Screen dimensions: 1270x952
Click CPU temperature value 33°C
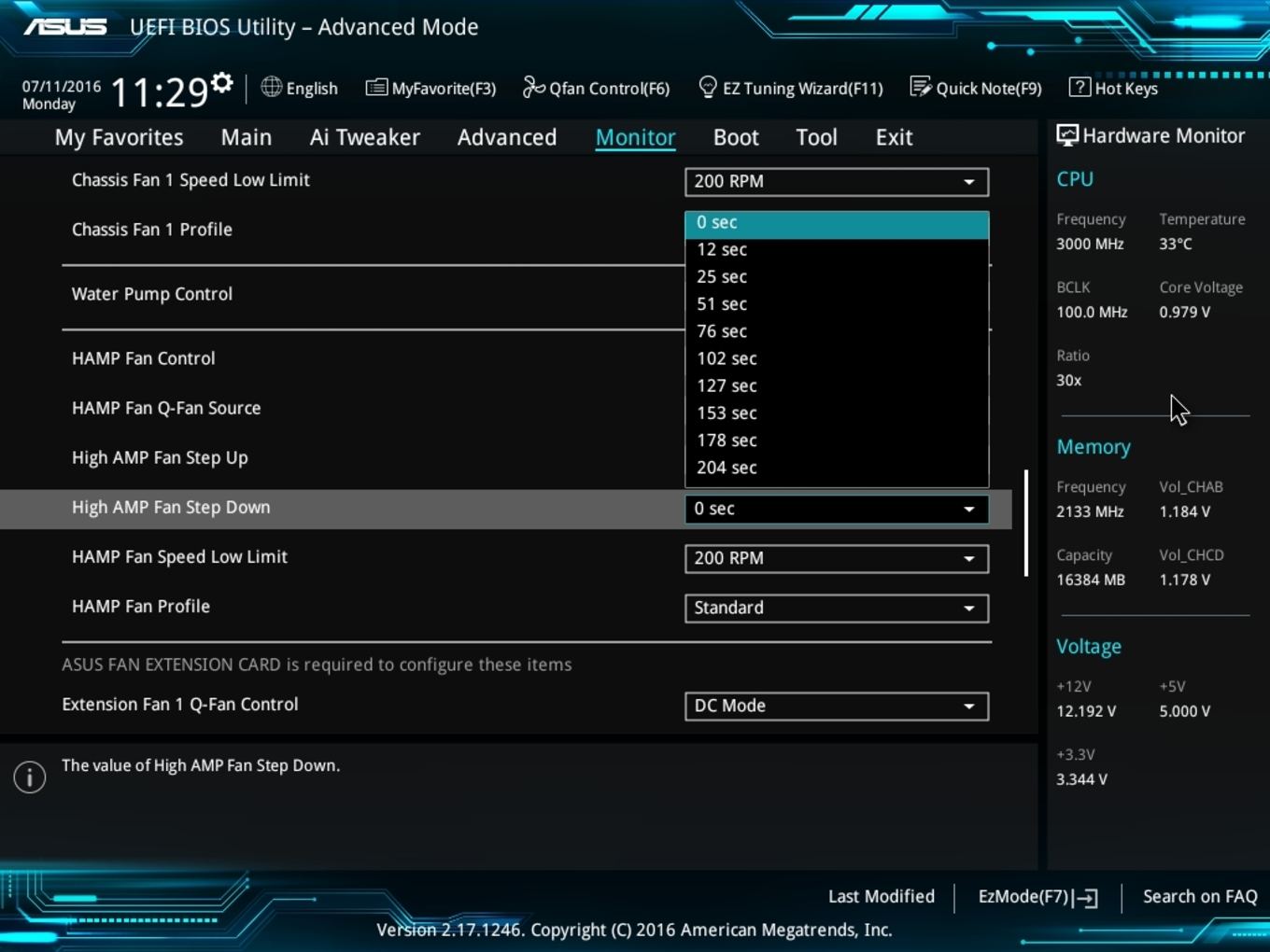pyautogui.click(x=1176, y=244)
